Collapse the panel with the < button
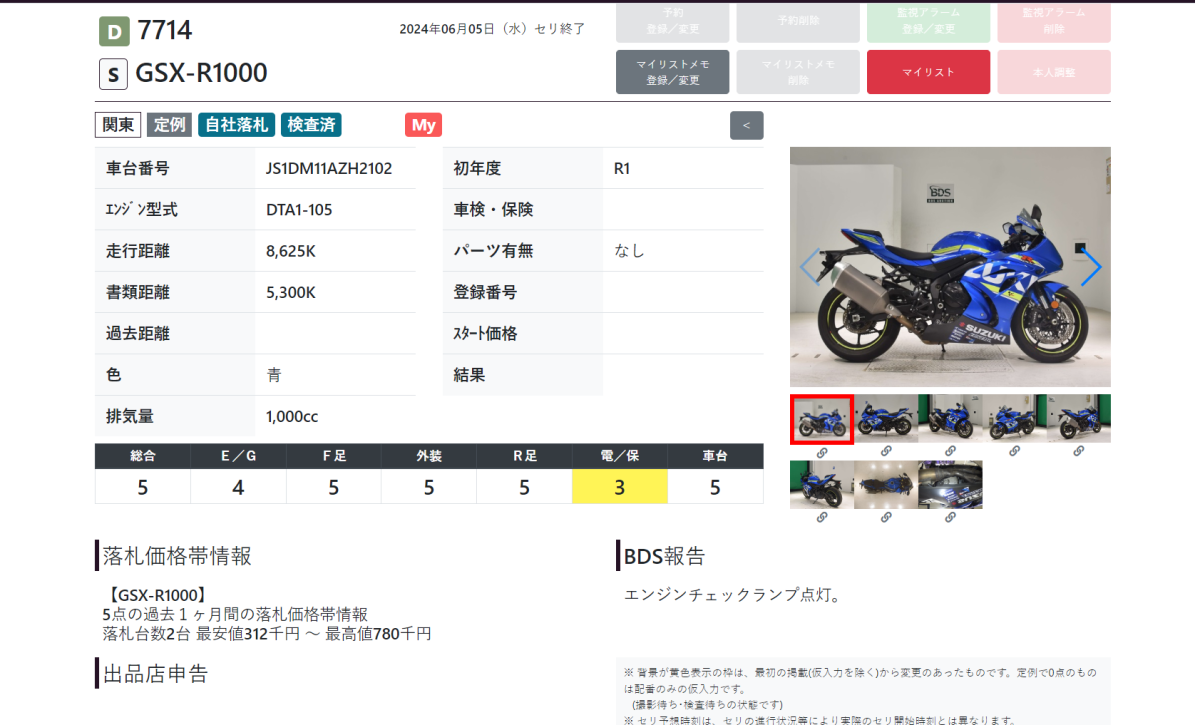Viewport: 1200px width, 725px height. tap(747, 125)
